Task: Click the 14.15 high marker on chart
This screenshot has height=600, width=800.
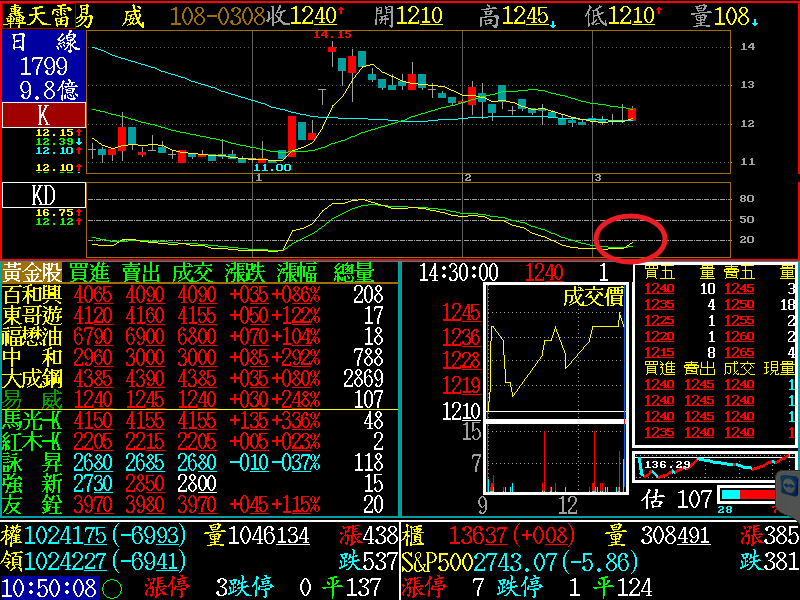Action: click(x=333, y=35)
